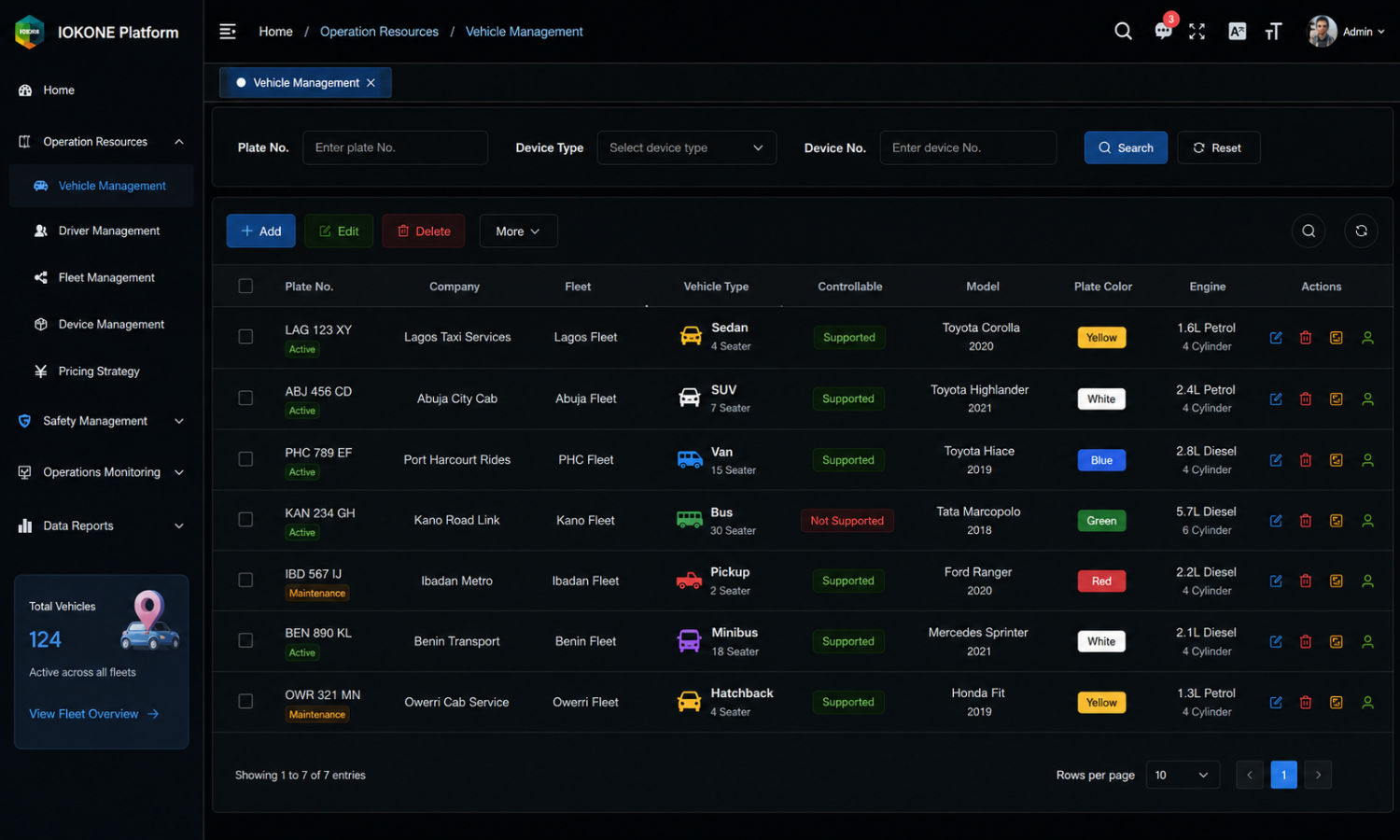Click driver assign icon for BEN 890 KL row
Image resolution: width=1400 pixels, height=840 pixels.
click(1367, 641)
